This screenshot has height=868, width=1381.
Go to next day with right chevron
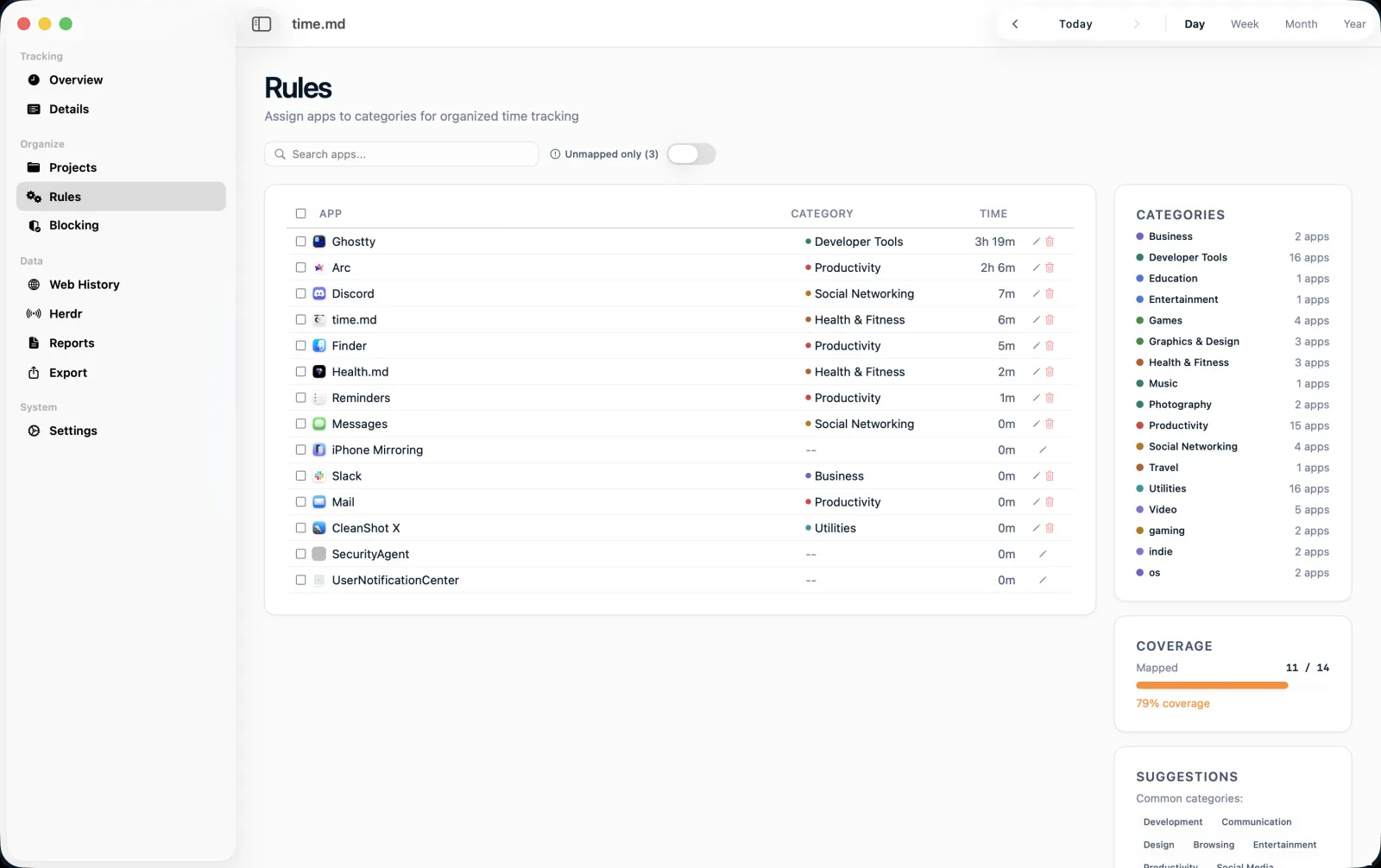pyautogui.click(x=1137, y=24)
